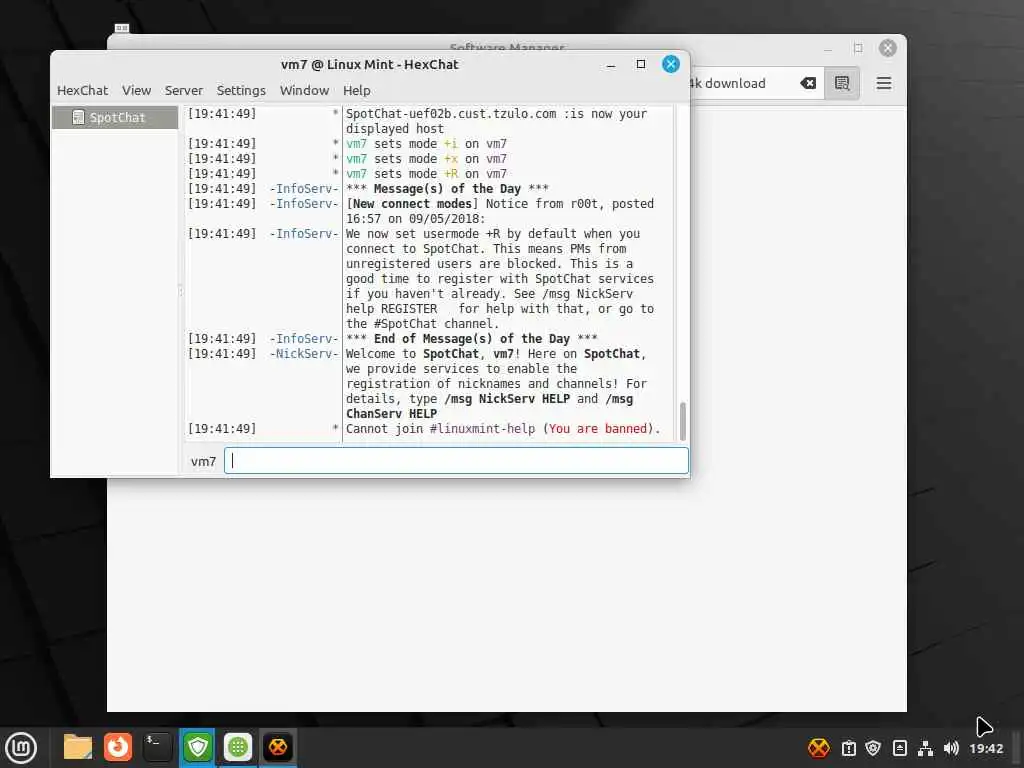
Task: Click the '+R' mode text in log
Action: 451,174
